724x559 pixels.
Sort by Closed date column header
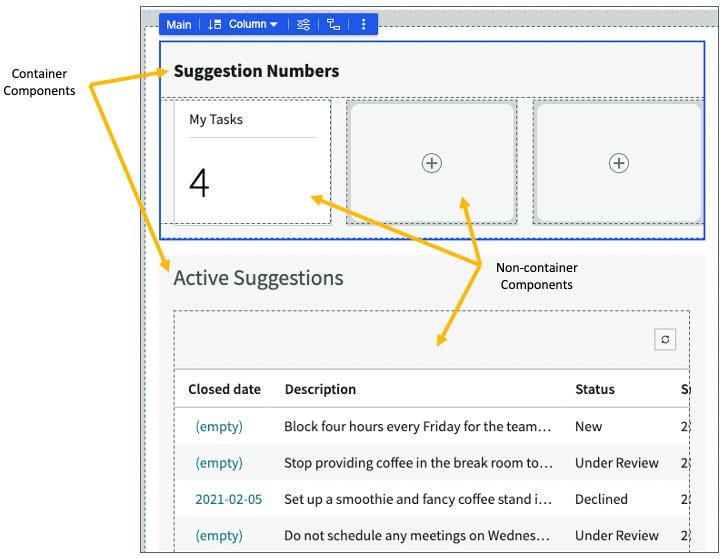[224, 390]
